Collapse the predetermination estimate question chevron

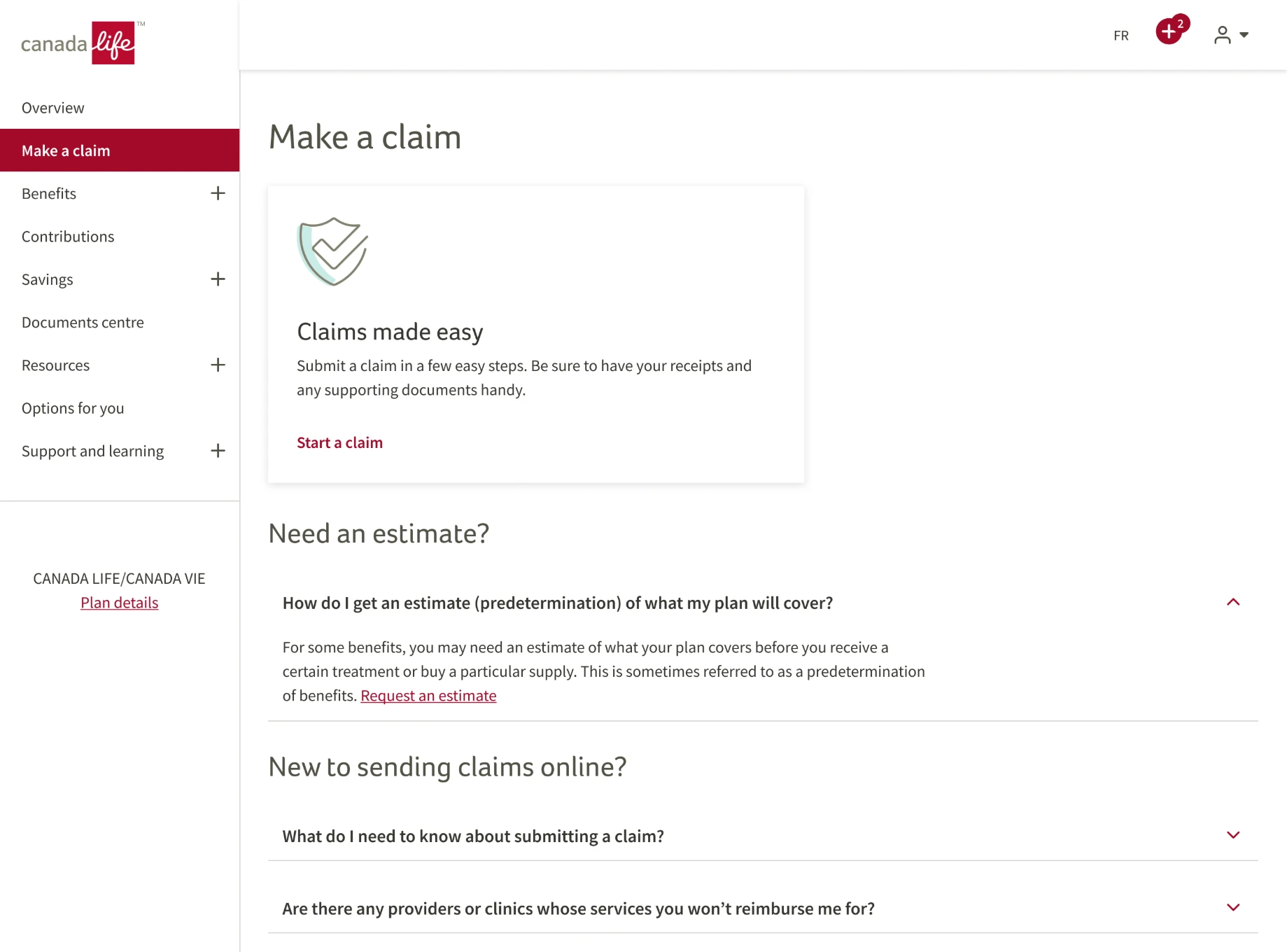click(1233, 603)
